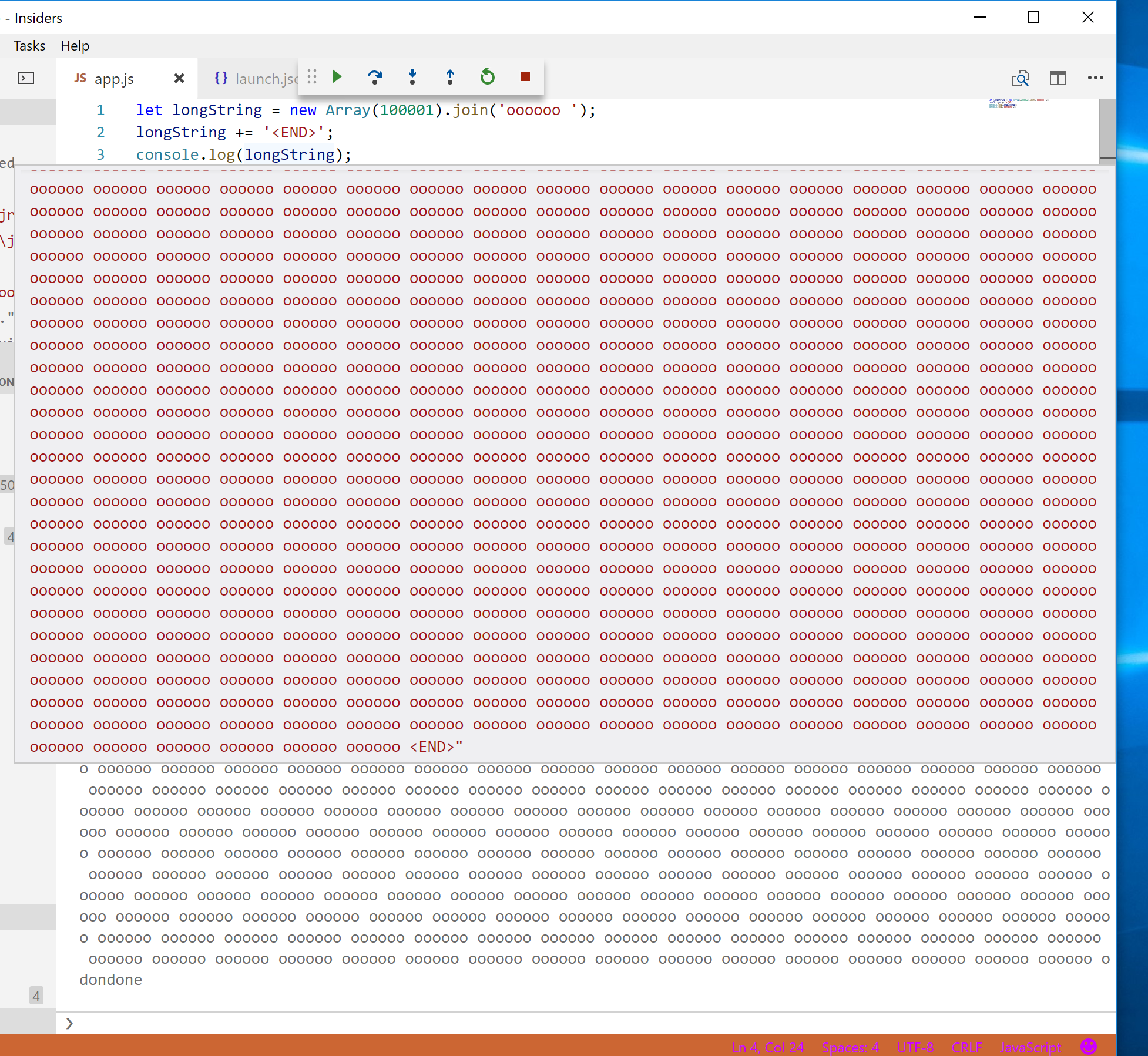1148x1056 pixels.
Task: Click the Step Out icon
Action: pos(449,77)
